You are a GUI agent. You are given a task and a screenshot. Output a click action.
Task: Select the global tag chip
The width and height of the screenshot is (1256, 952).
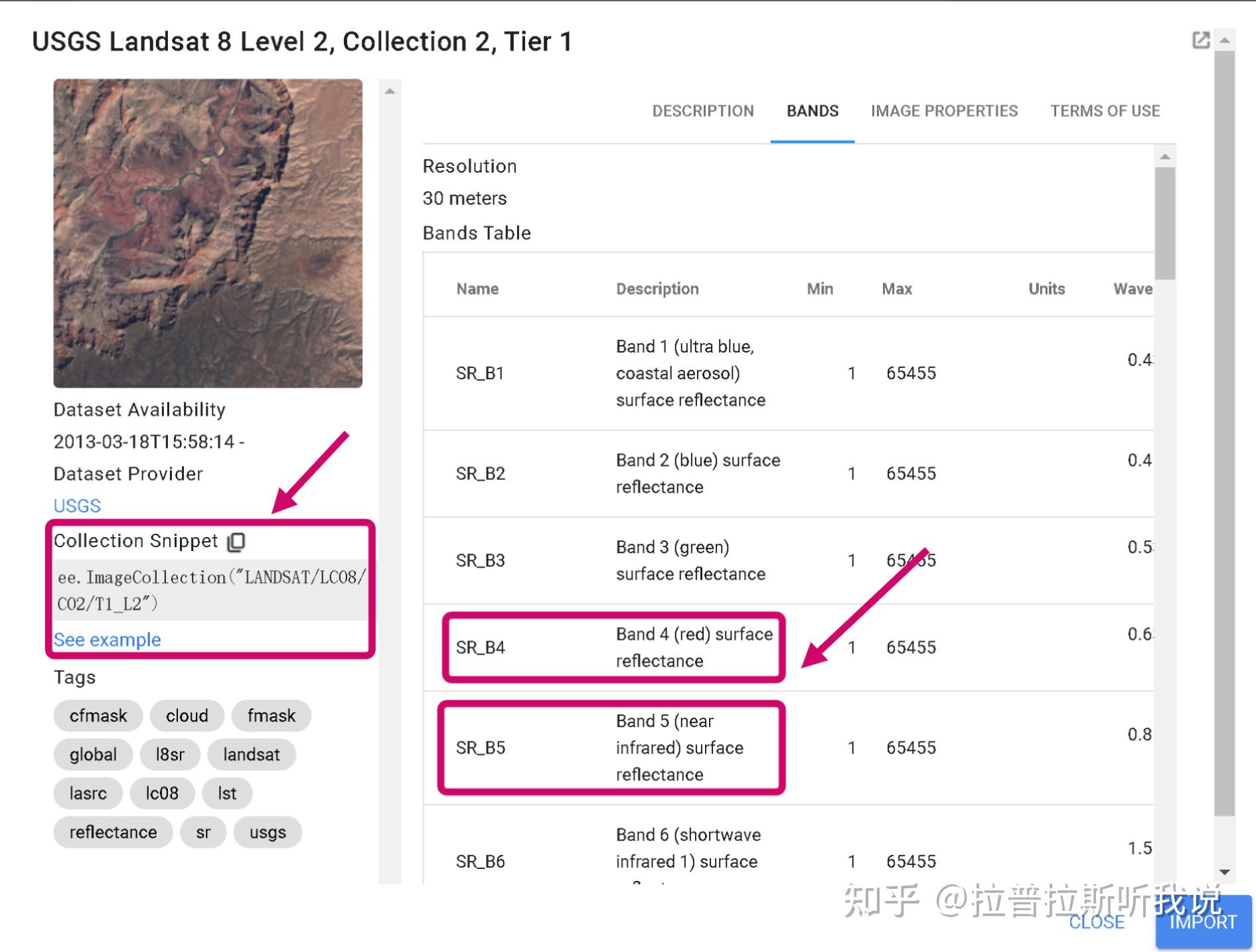(x=92, y=754)
